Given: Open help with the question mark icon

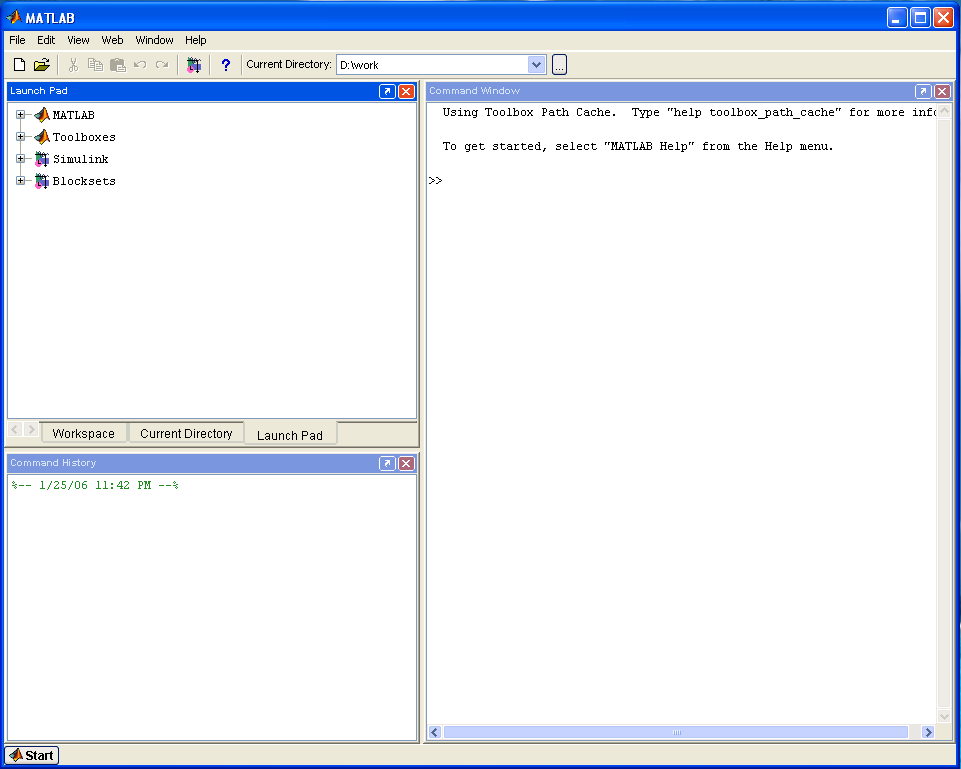Looking at the screenshot, I should coord(226,64).
